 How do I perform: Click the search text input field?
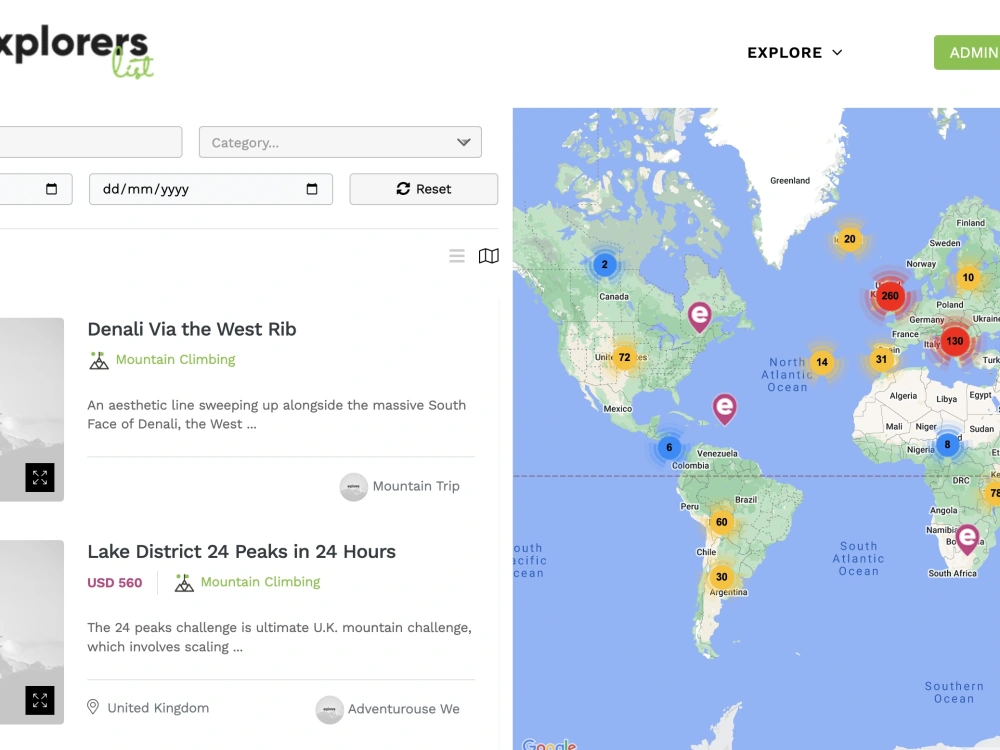pos(91,142)
